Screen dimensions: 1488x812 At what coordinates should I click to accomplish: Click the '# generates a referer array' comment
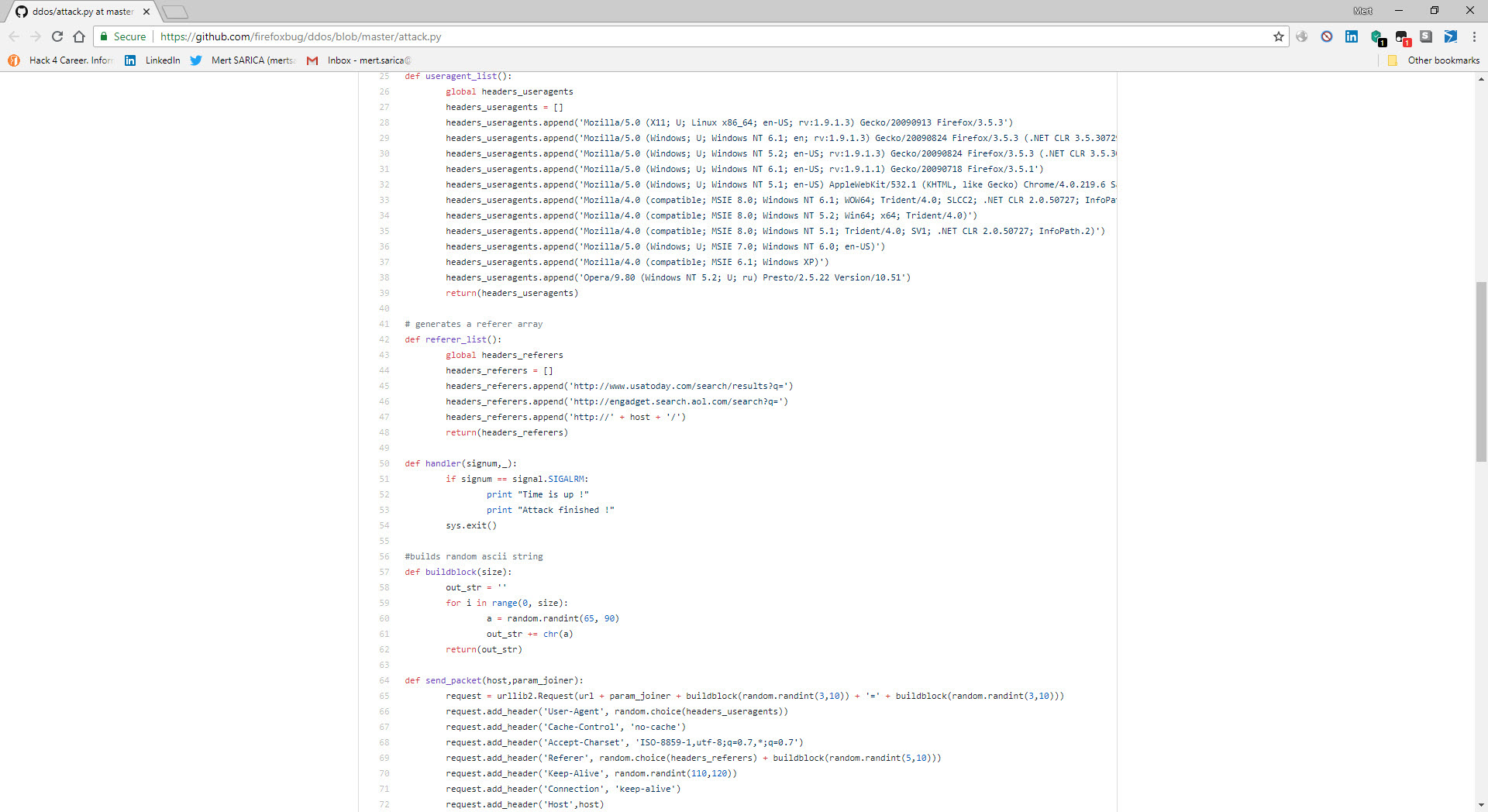tap(474, 324)
